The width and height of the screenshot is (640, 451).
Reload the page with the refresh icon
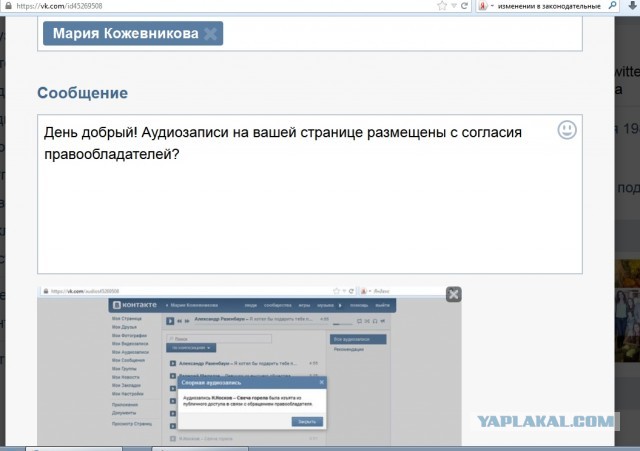tap(464, 6)
